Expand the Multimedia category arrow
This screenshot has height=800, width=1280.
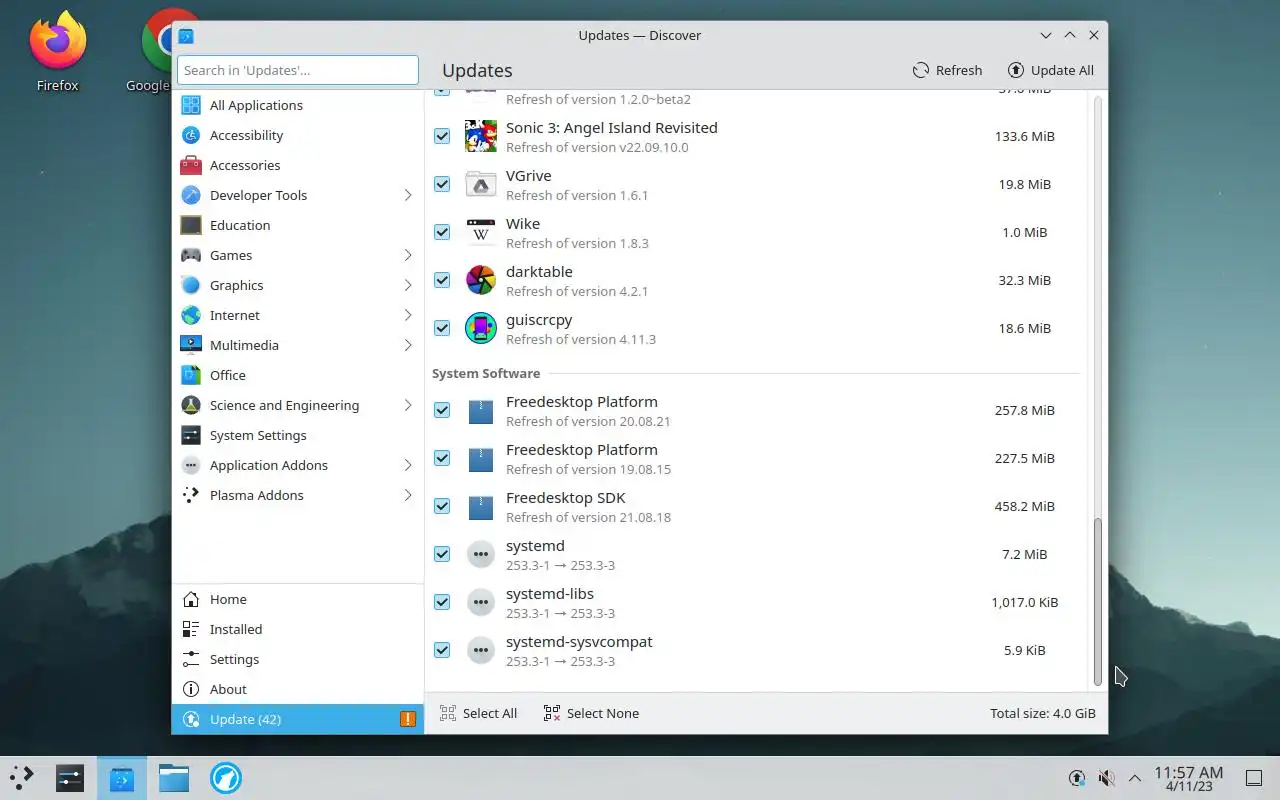point(408,345)
